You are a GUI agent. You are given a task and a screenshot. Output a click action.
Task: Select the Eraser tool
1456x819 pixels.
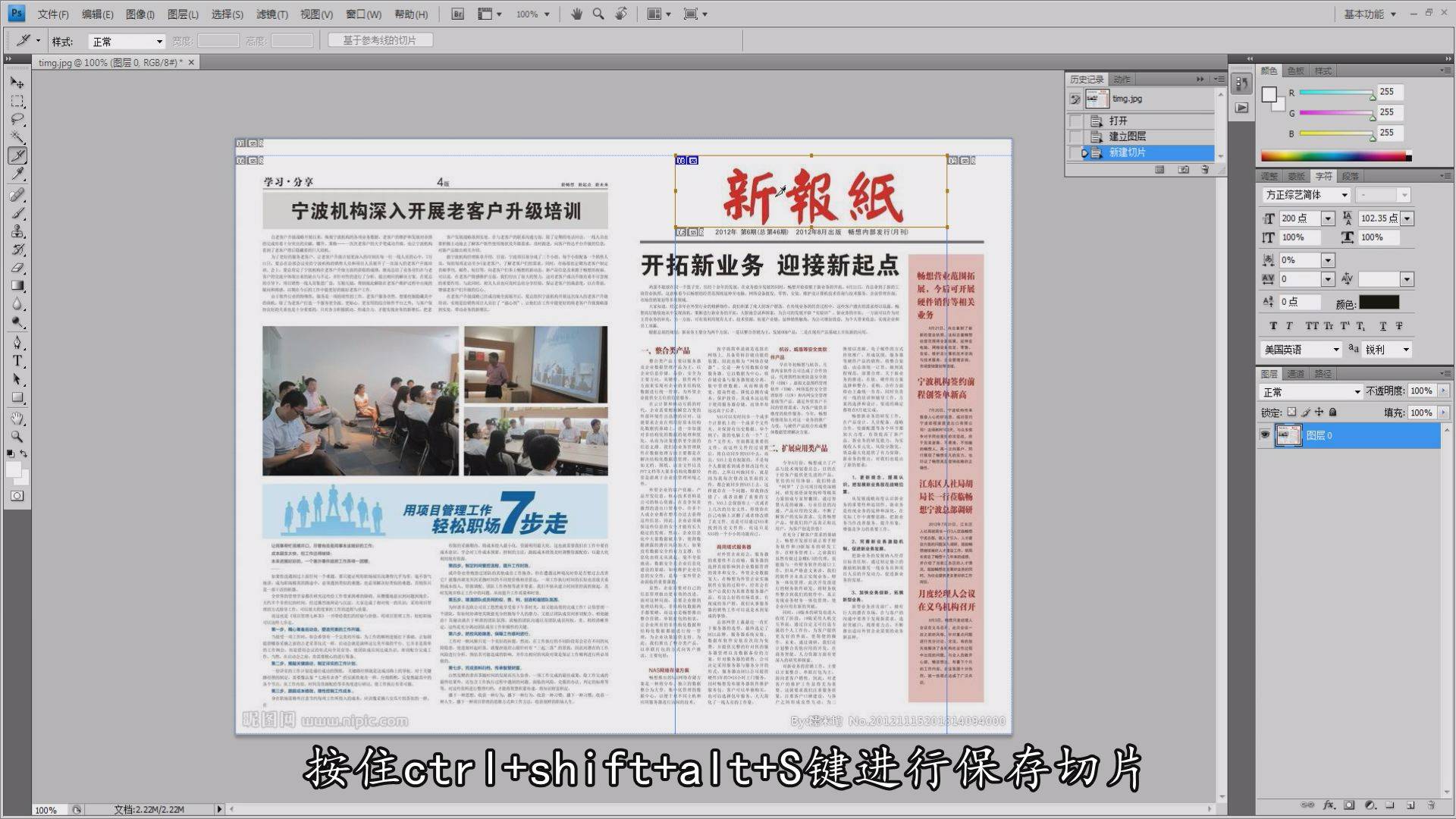click(17, 268)
